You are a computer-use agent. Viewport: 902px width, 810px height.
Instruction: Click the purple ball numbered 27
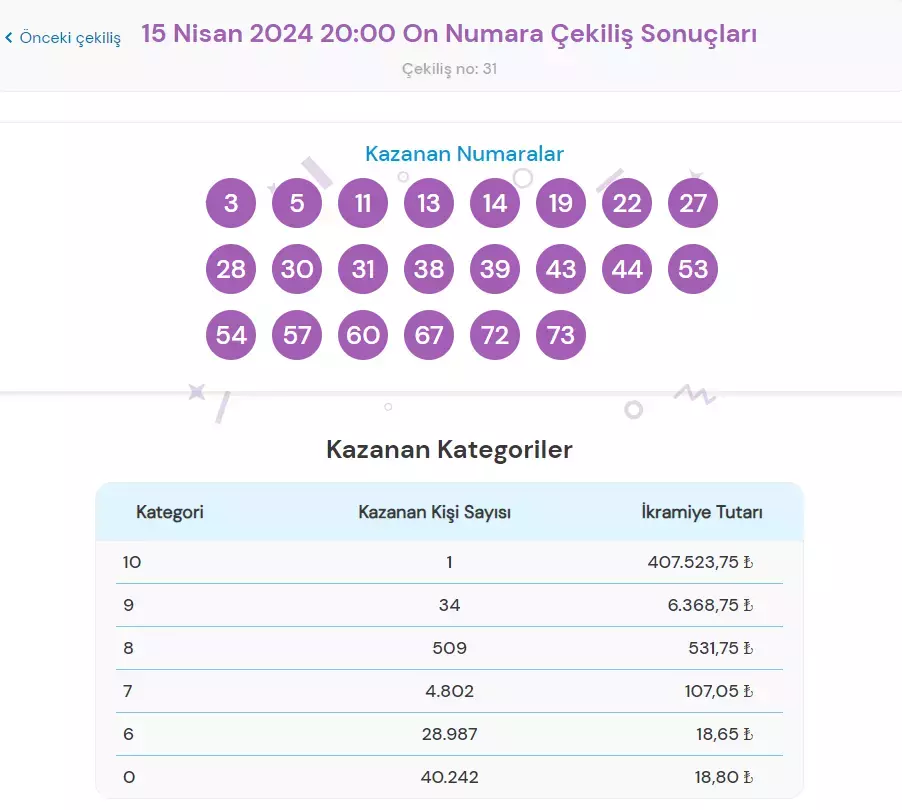pos(693,204)
